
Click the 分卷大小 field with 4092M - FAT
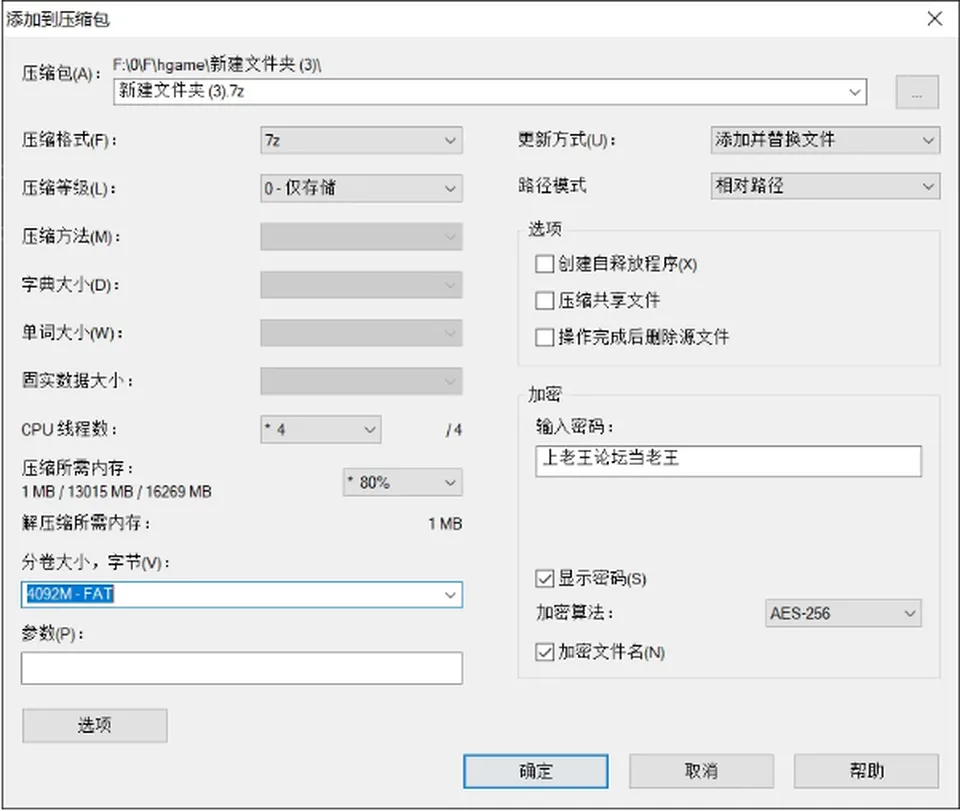[242, 595]
